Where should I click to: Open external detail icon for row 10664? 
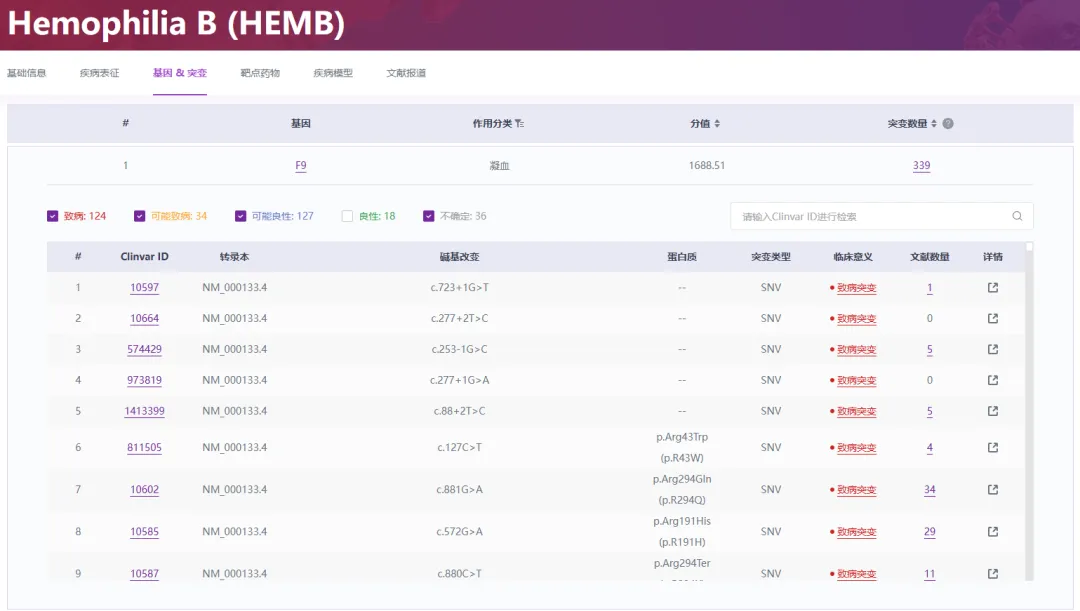[992, 319]
